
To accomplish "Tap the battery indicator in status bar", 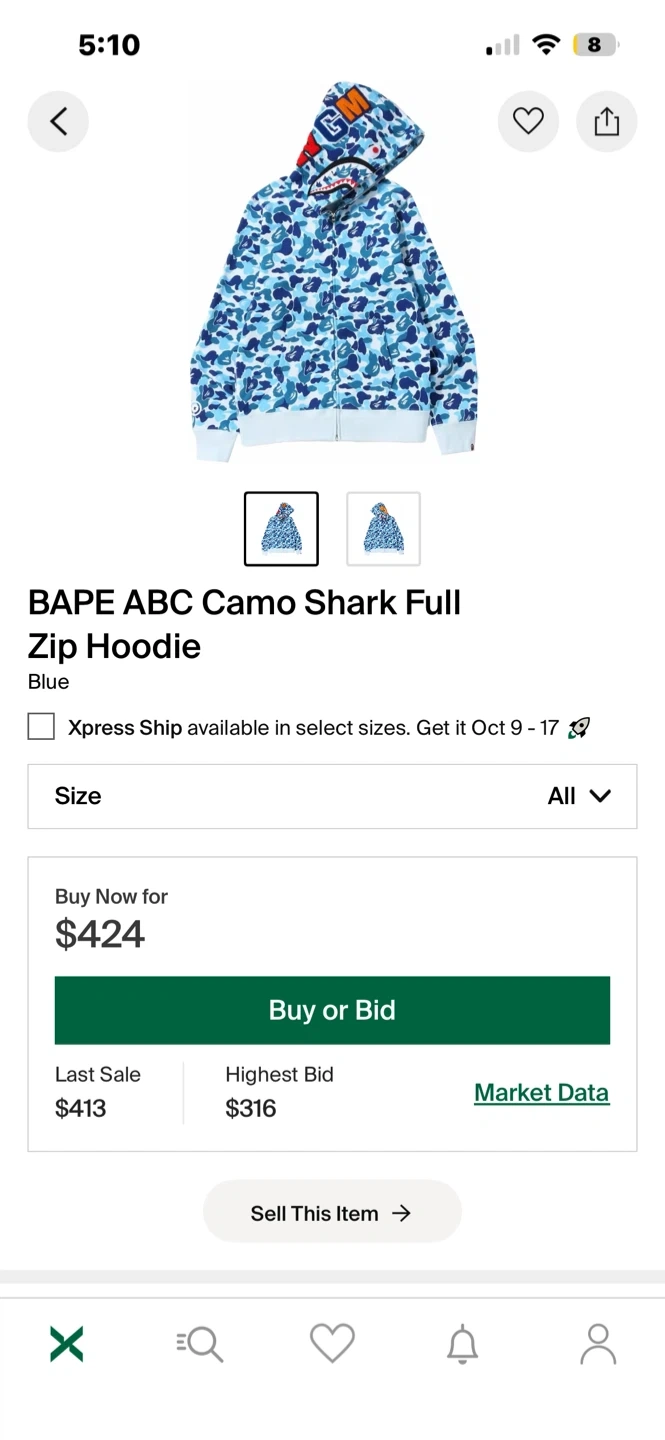I will [x=595, y=45].
